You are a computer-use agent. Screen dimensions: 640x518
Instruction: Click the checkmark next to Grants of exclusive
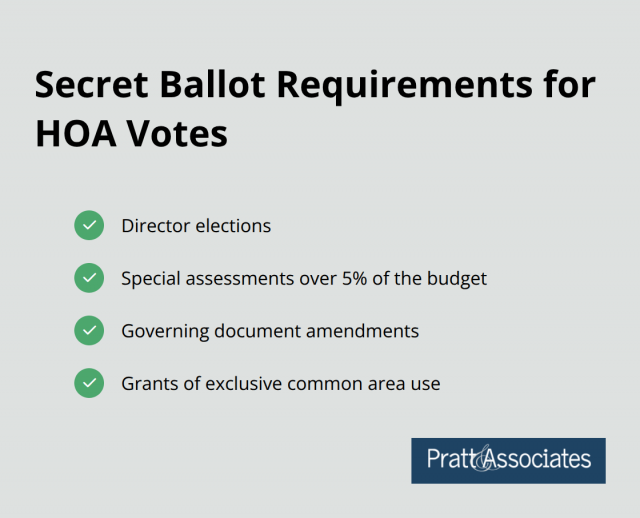click(89, 382)
